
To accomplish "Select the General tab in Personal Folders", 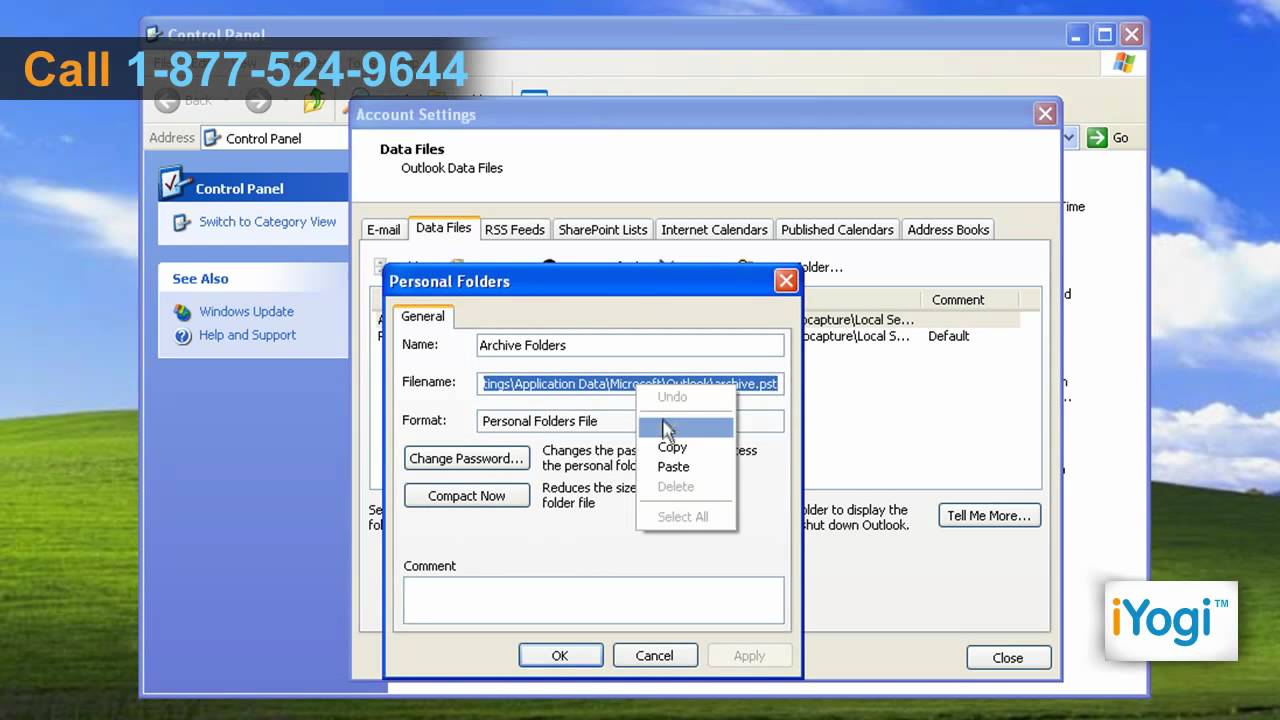I will click(423, 316).
